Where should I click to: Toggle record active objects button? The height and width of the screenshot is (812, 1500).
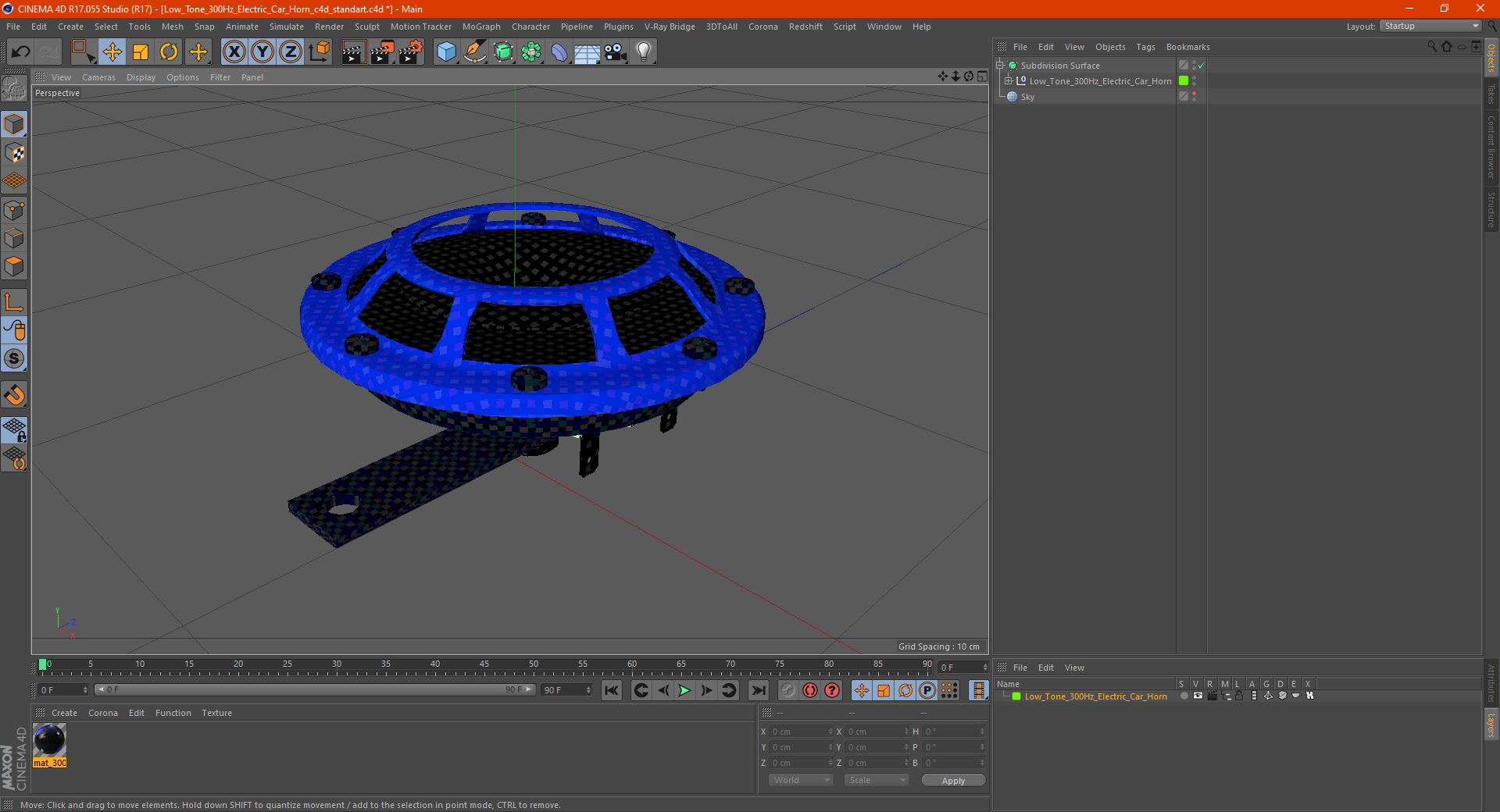coord(788,690)
